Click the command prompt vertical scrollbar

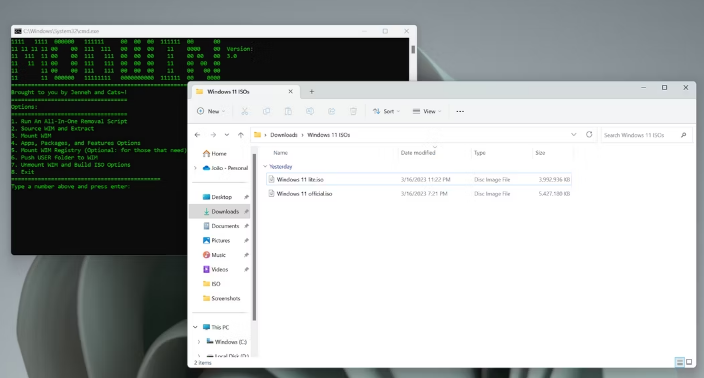413,59
